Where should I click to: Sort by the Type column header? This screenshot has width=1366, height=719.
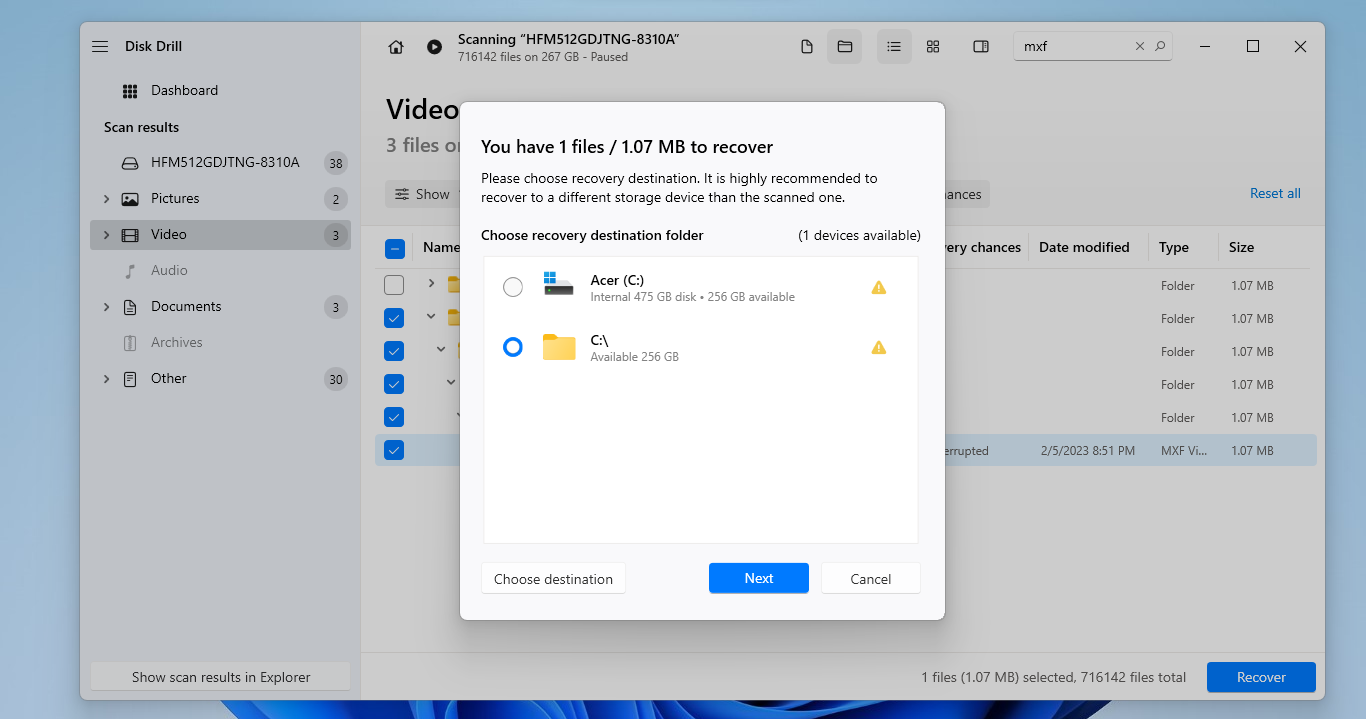(1174, 248)
